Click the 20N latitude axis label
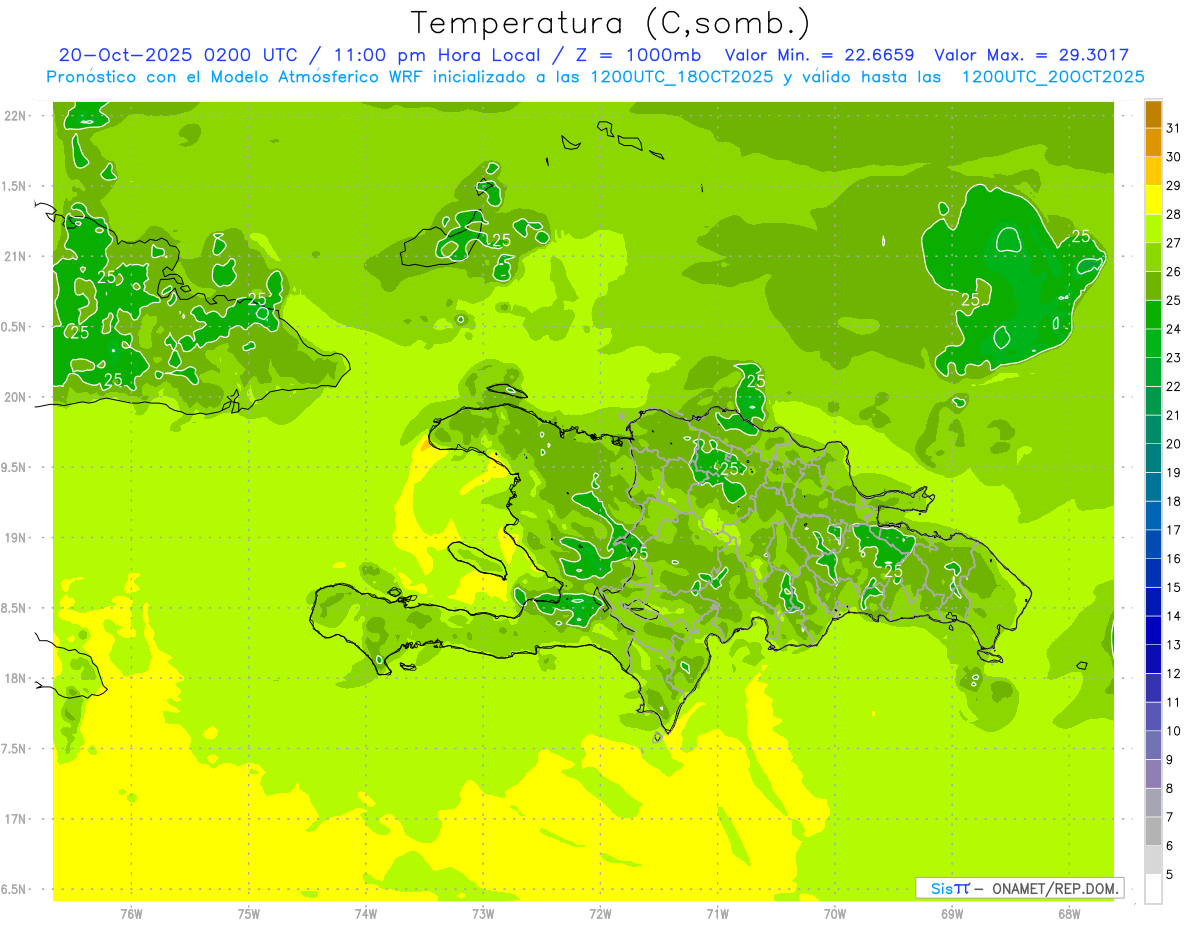 click(15, 397)
